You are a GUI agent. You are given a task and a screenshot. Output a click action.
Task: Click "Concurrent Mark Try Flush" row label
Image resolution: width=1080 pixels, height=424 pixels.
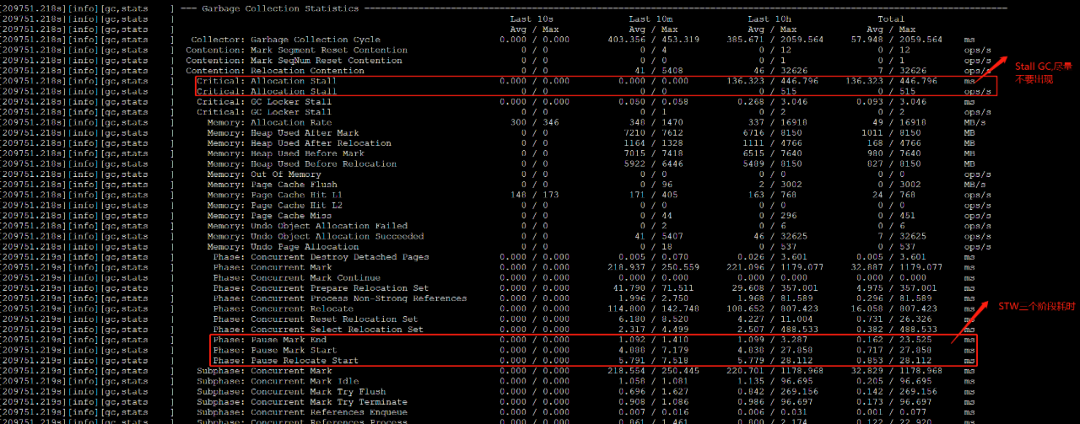tap(318, 392)
